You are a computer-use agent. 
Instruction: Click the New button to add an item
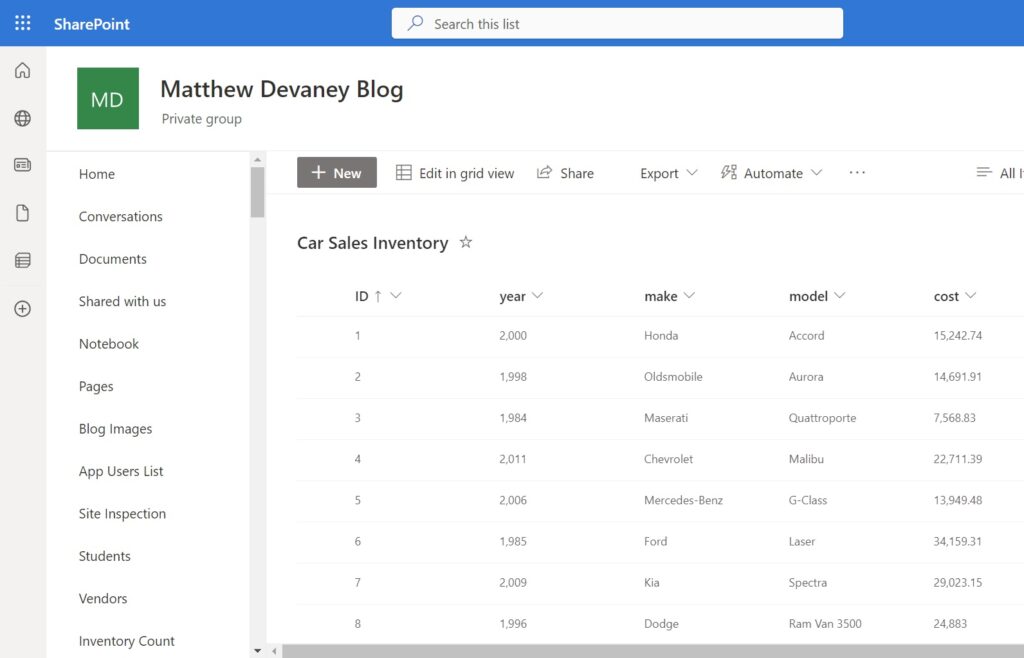coord(336,172)
